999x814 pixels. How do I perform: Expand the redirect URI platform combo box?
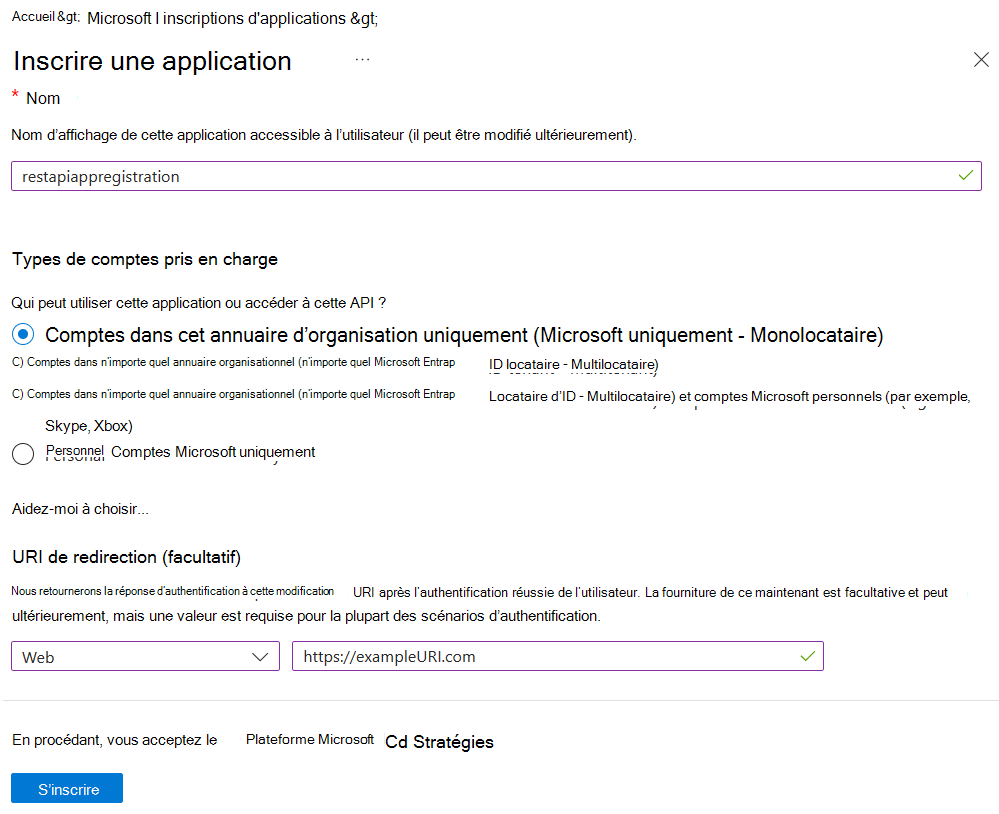pos(145,655)
